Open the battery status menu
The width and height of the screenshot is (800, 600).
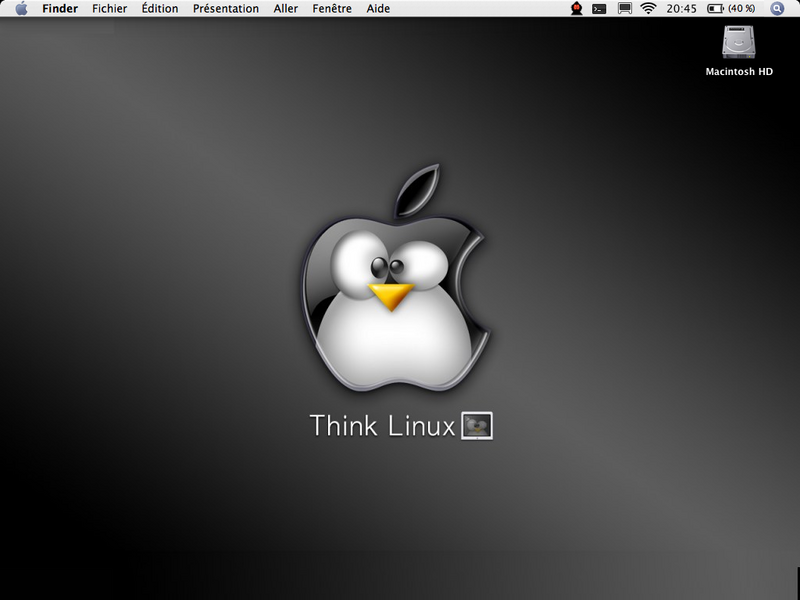(731, 9)
